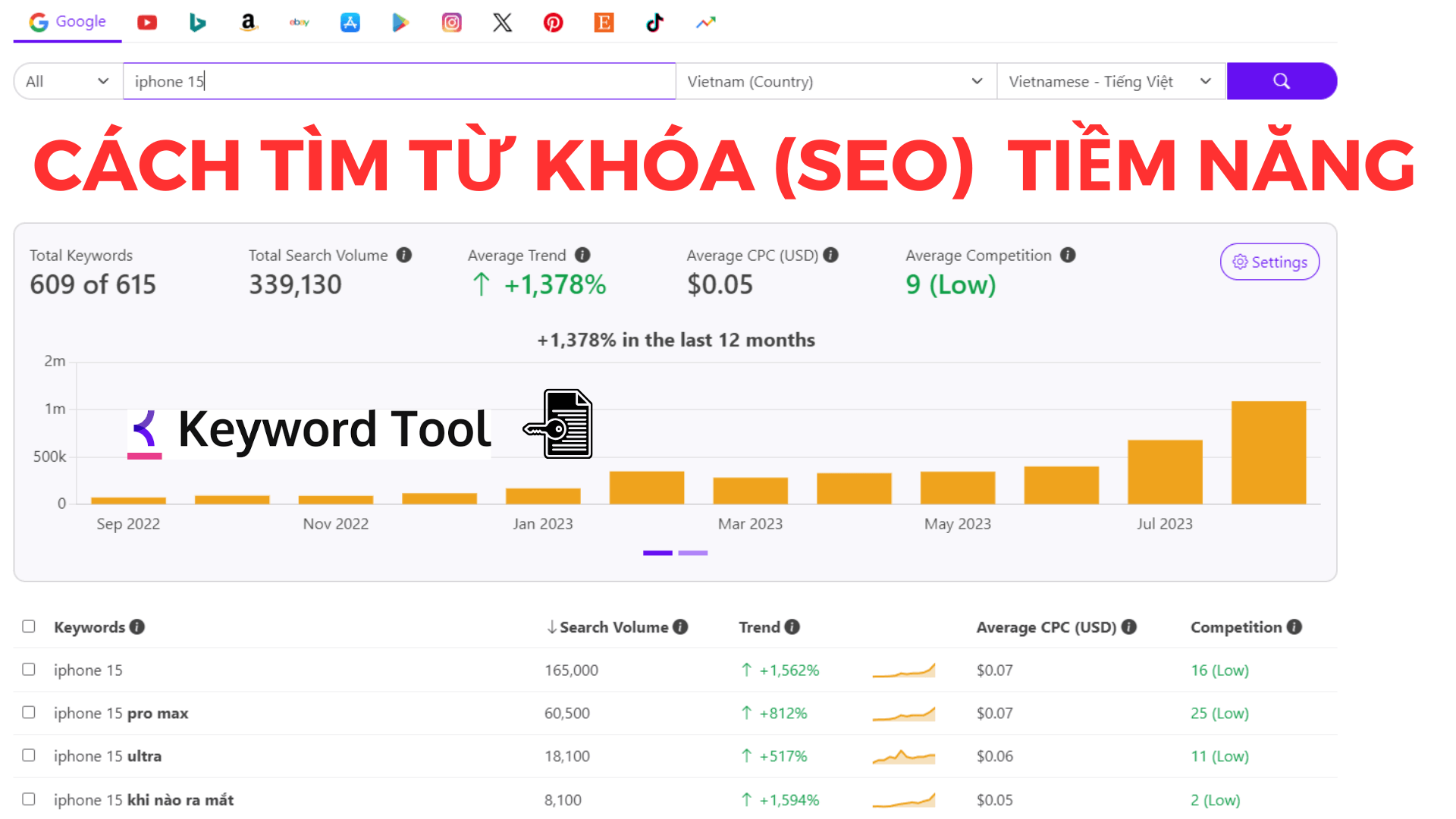Open the YouTube keyword tab
This screenshot has width=1456, height=819.
[x=147, y=23]
